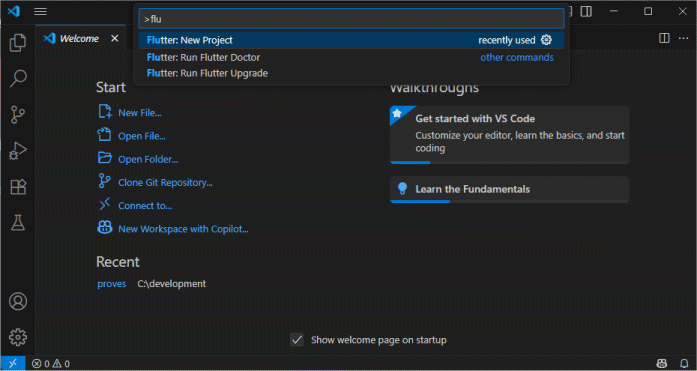Click the New File icon
The image size is (697, 371).
[x=105, y=111]
